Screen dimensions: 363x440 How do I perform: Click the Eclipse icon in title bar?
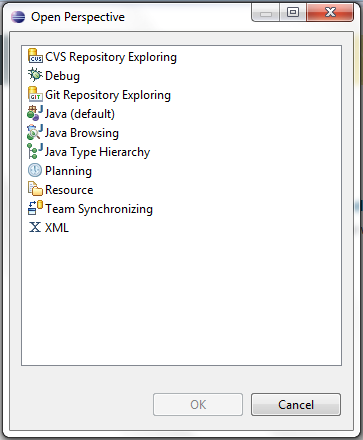coord(18,17)
